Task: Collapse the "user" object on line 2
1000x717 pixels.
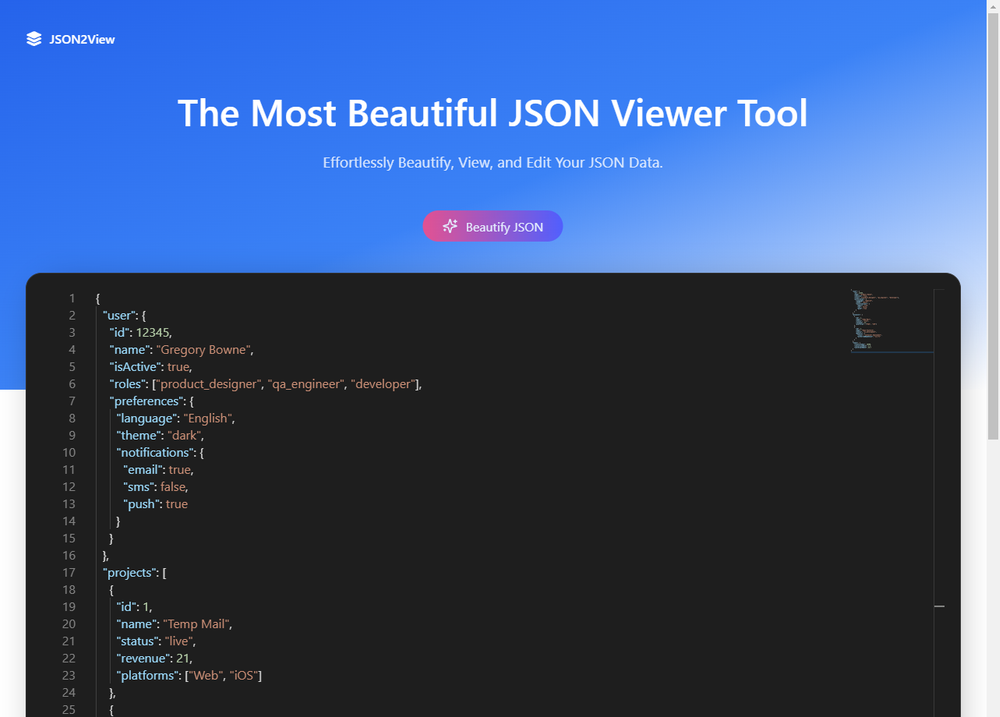Action: (x=87, y=316)
